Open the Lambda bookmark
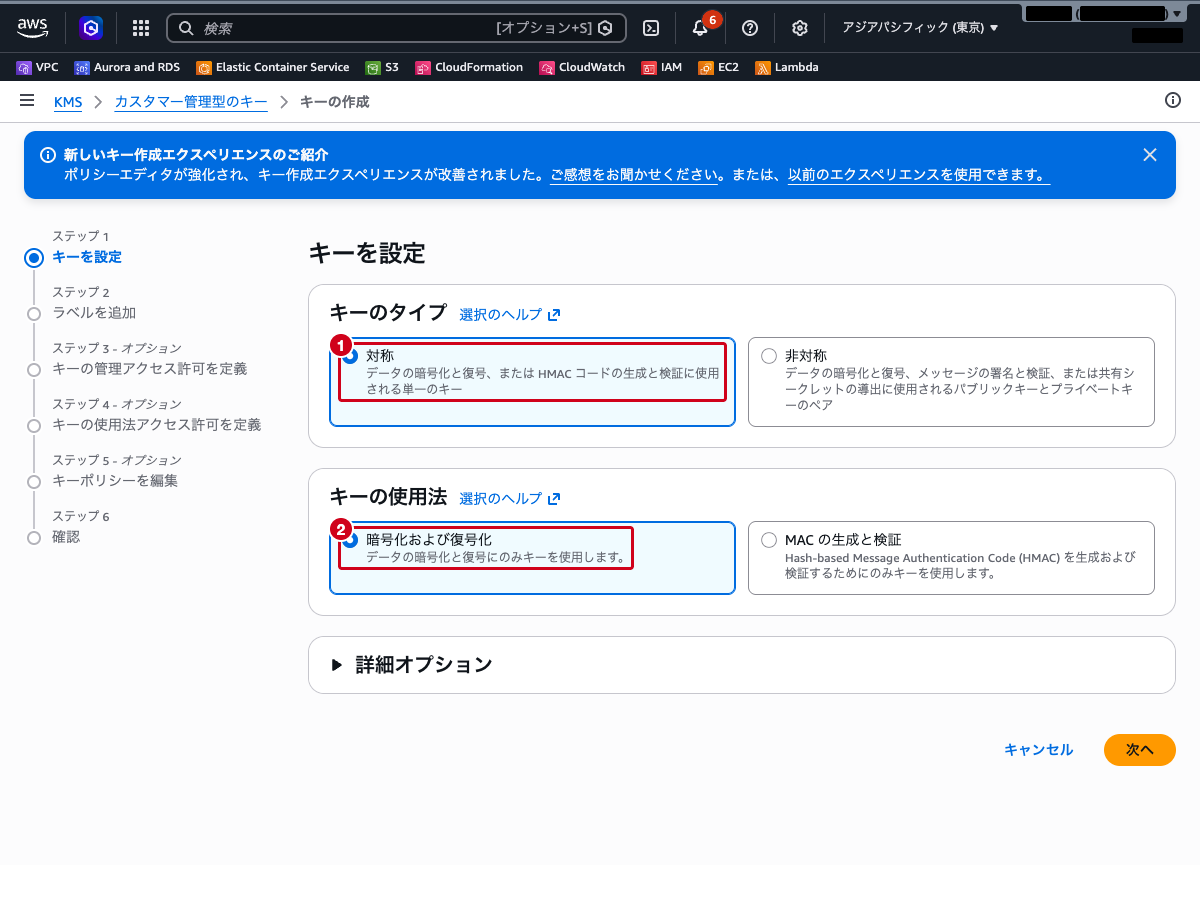 coord(787,67)
